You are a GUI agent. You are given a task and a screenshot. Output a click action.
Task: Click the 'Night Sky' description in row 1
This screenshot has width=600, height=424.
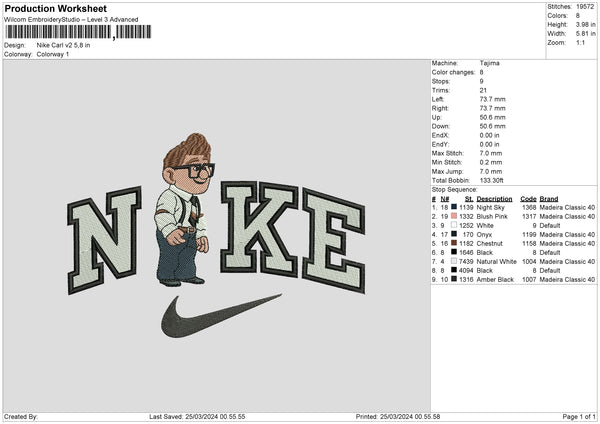[x=491, y=207]
